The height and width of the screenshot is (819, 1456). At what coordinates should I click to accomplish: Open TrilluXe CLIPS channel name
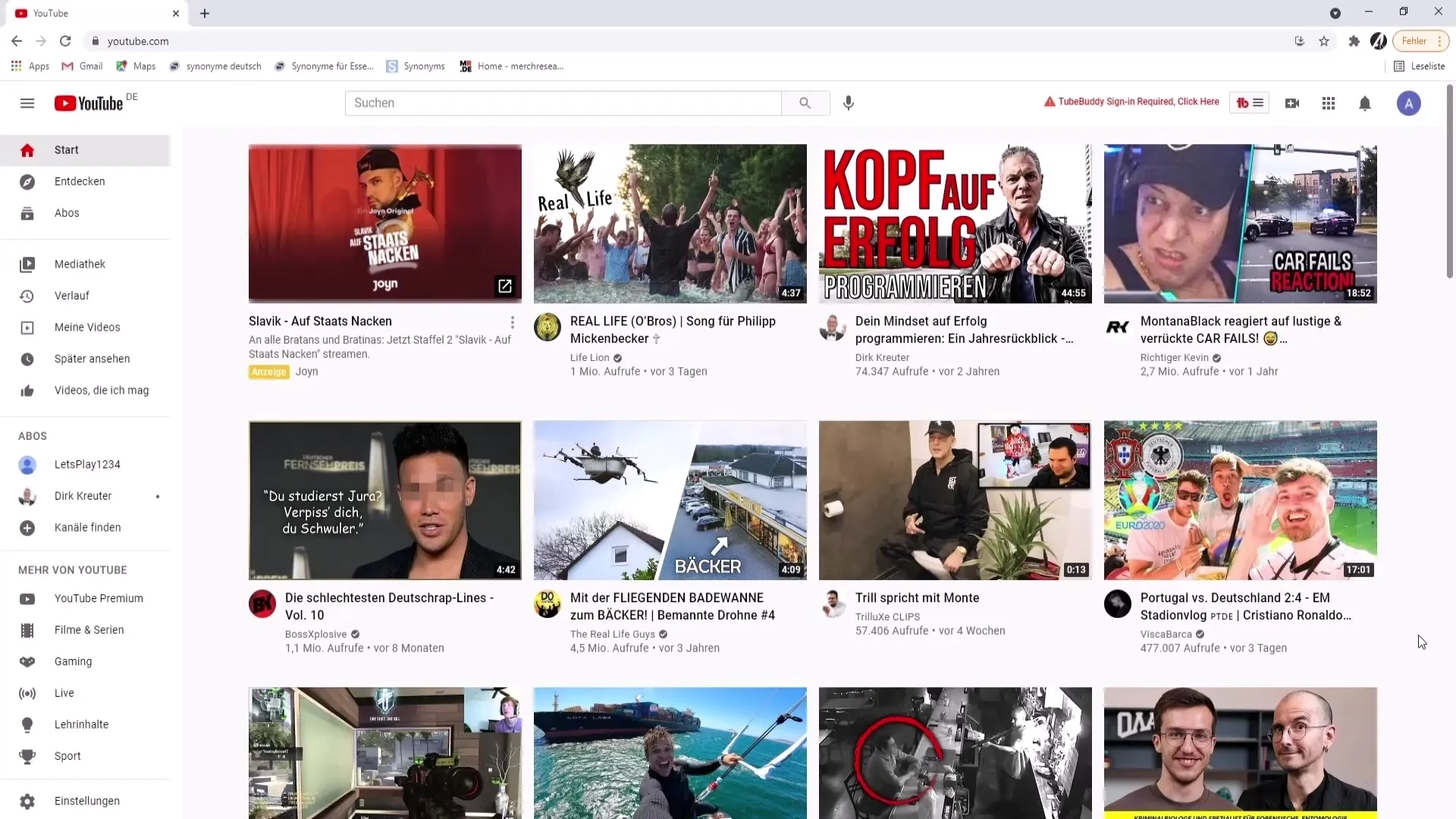(887, 617)
